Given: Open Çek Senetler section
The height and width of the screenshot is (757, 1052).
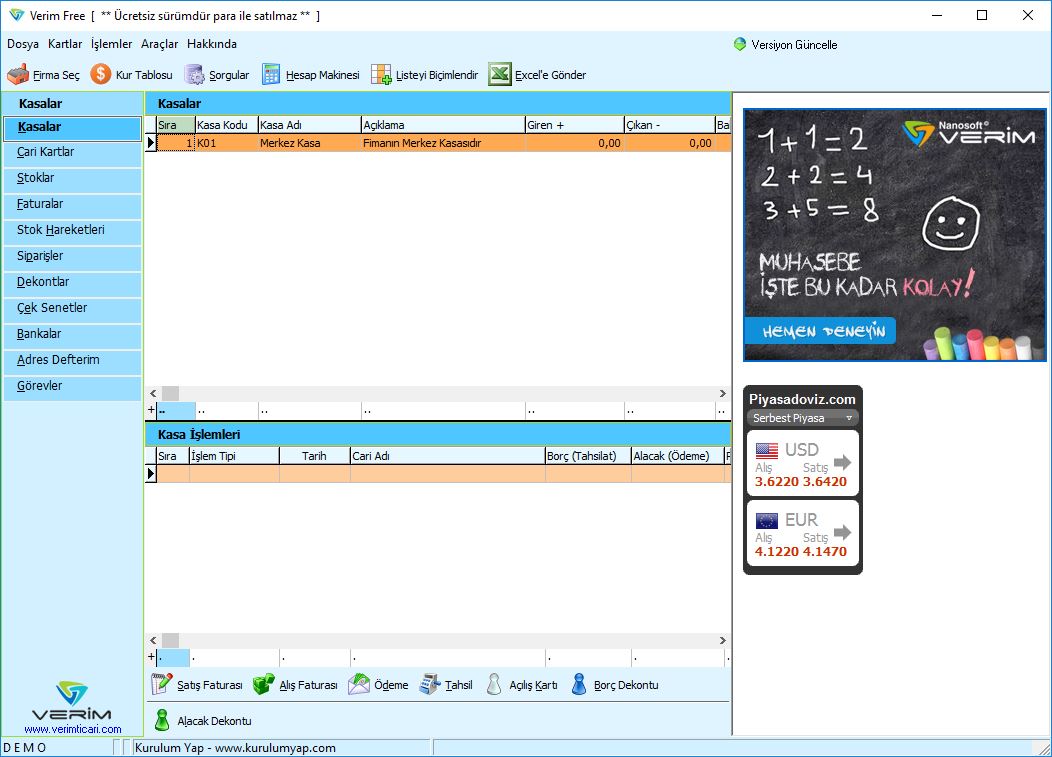Looking at the screenshot, I should click(x=72, y=308).
